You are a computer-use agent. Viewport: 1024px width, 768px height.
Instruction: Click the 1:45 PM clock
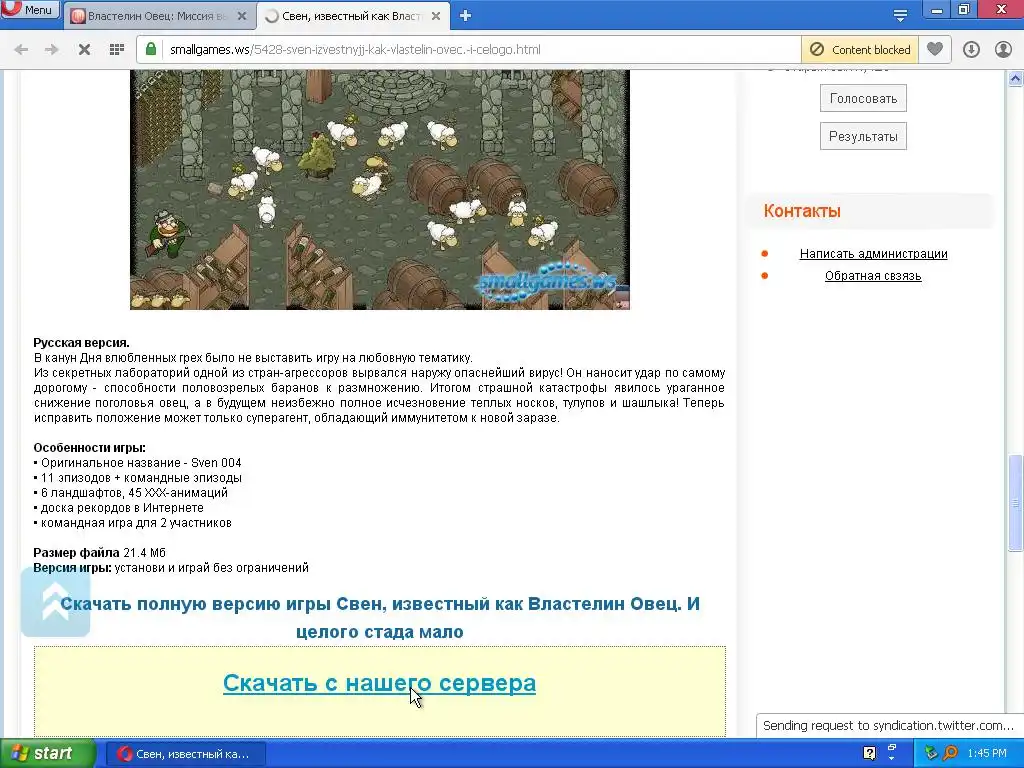pyautogui.click(x=987, y=754)
